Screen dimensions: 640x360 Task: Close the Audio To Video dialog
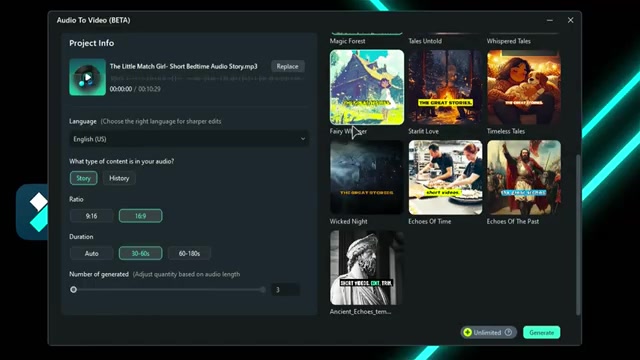pyautogui.click(x=571, y=20)
